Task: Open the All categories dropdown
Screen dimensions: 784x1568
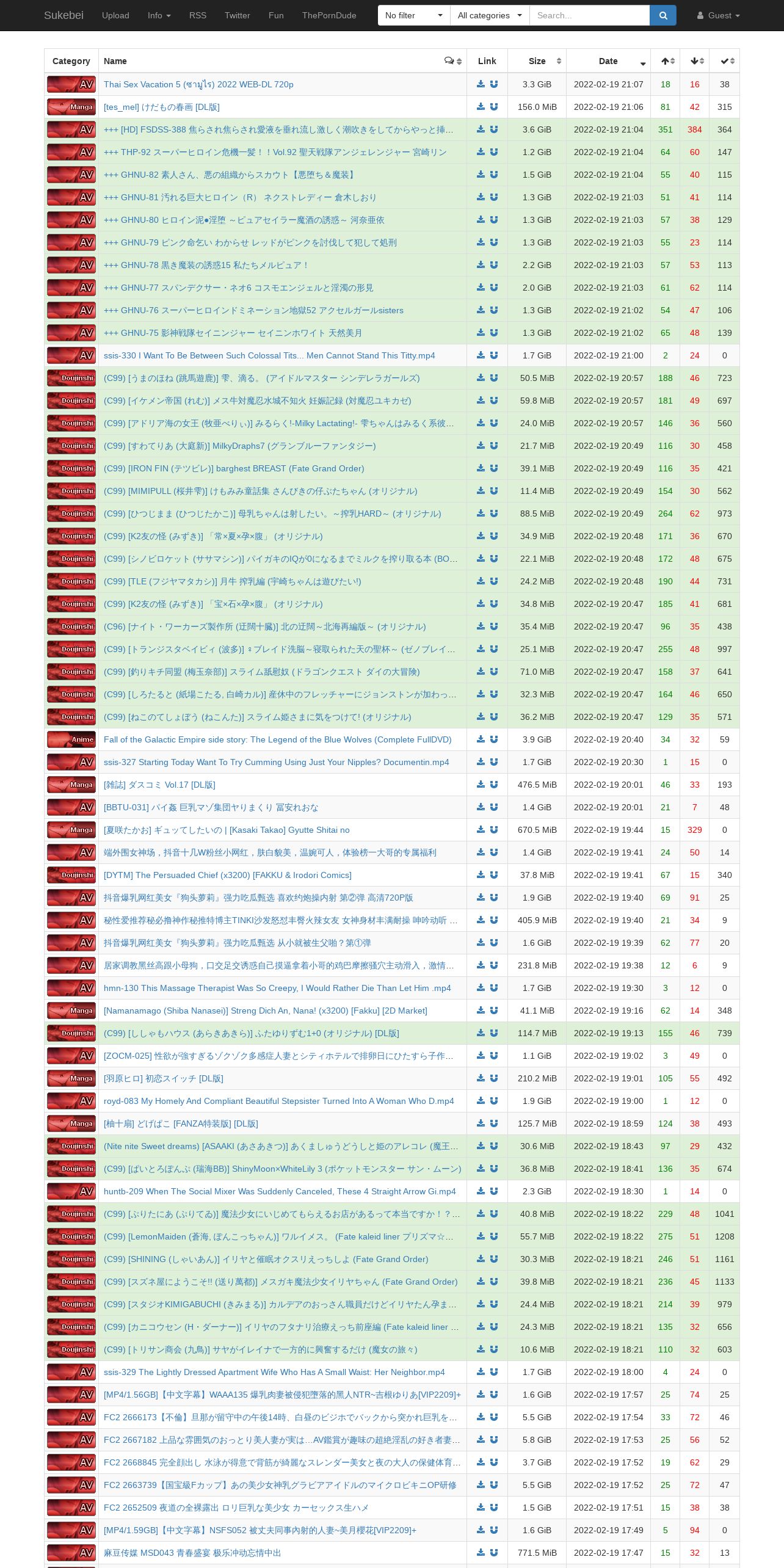Action: coord(490,15)
